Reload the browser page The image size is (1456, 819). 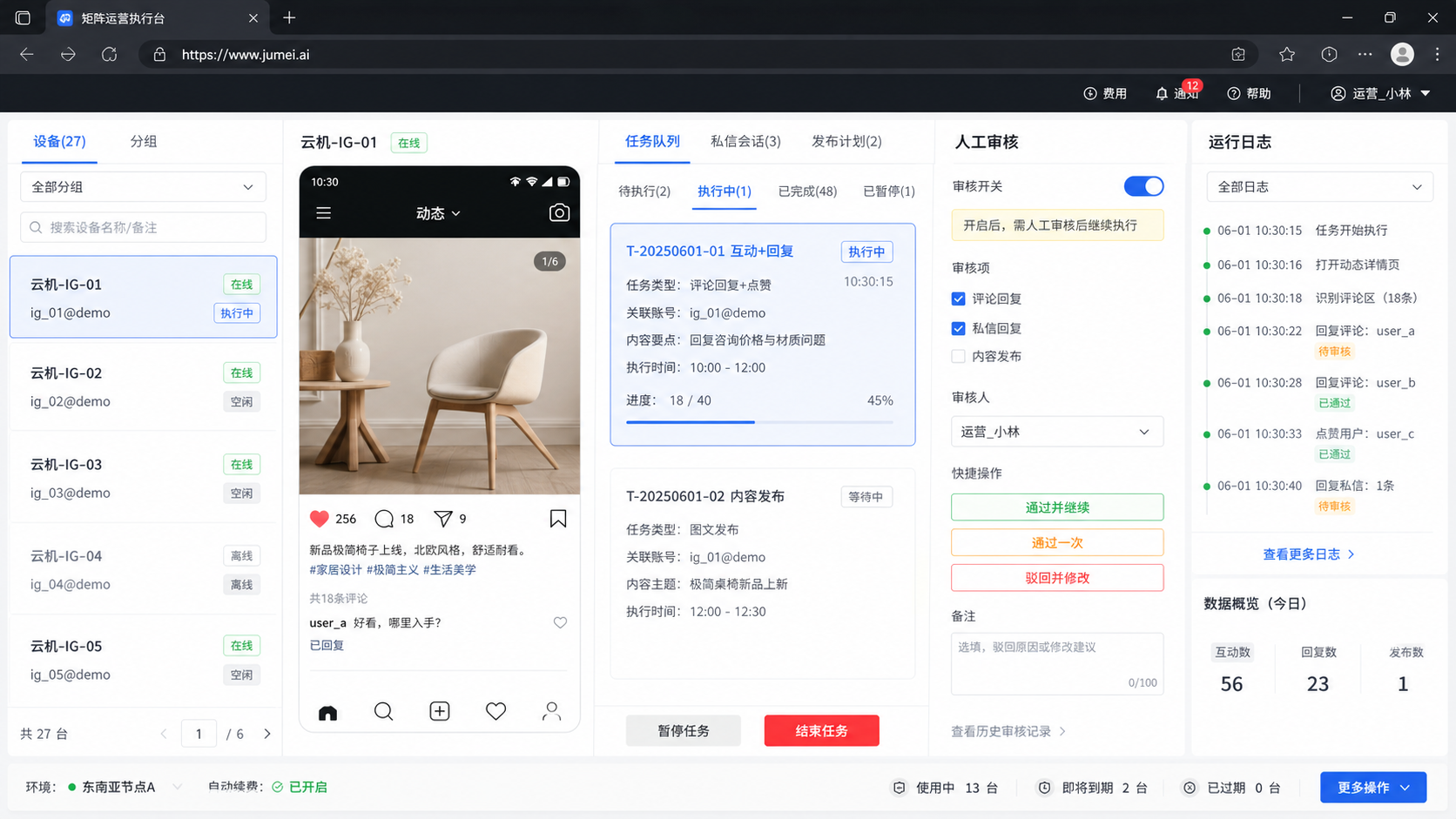pyautogui.click(x=109, y=54)
